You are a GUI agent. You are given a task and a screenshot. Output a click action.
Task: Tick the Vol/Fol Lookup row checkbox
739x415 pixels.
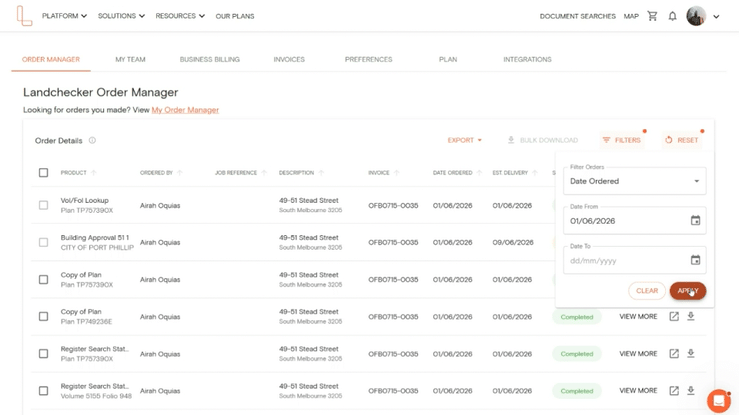pyautogui.click(x=43, y=205)
